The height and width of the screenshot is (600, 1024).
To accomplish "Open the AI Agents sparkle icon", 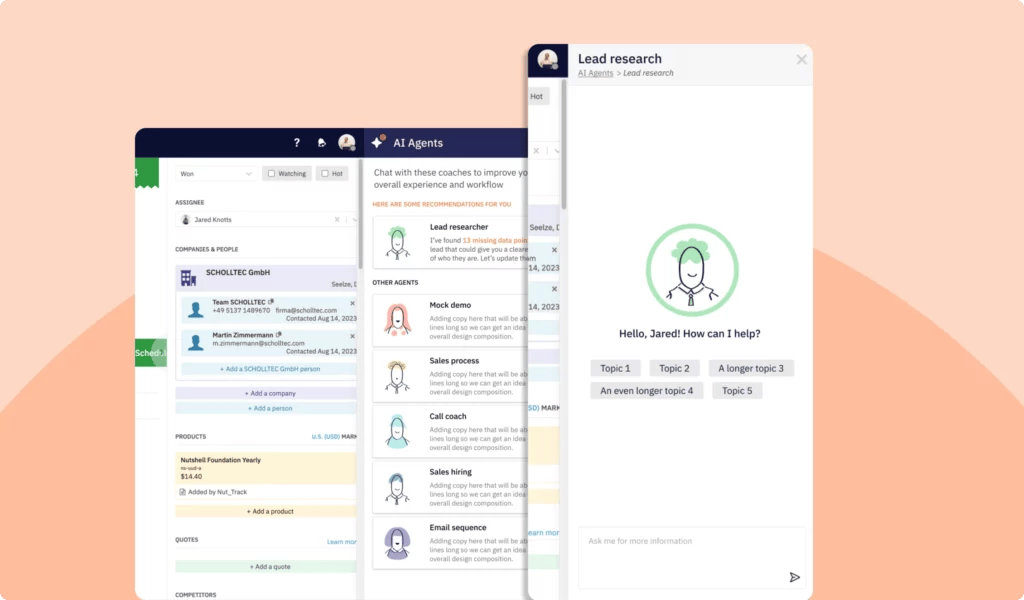I will [378, 142].
